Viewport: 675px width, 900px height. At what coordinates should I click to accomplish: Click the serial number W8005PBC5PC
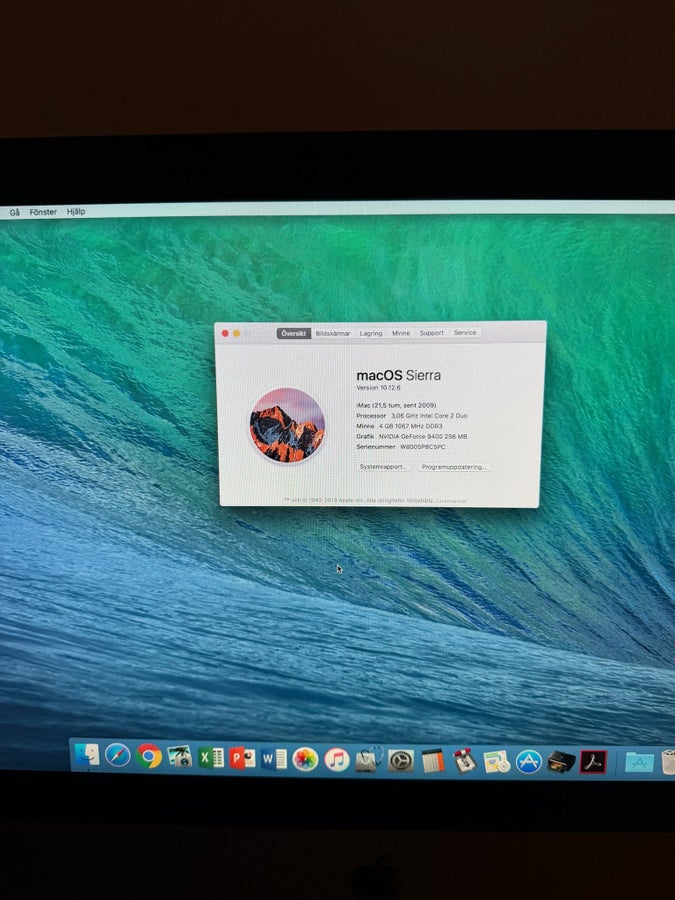coord(423,447)
